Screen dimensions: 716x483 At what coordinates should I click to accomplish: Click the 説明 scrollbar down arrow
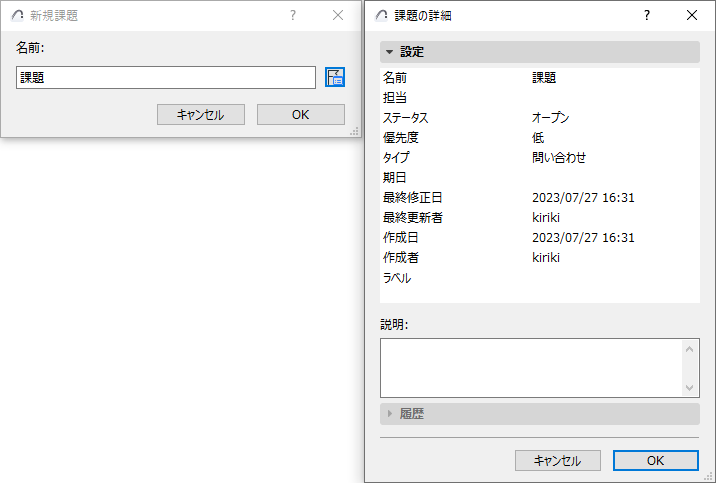(690, 388)
